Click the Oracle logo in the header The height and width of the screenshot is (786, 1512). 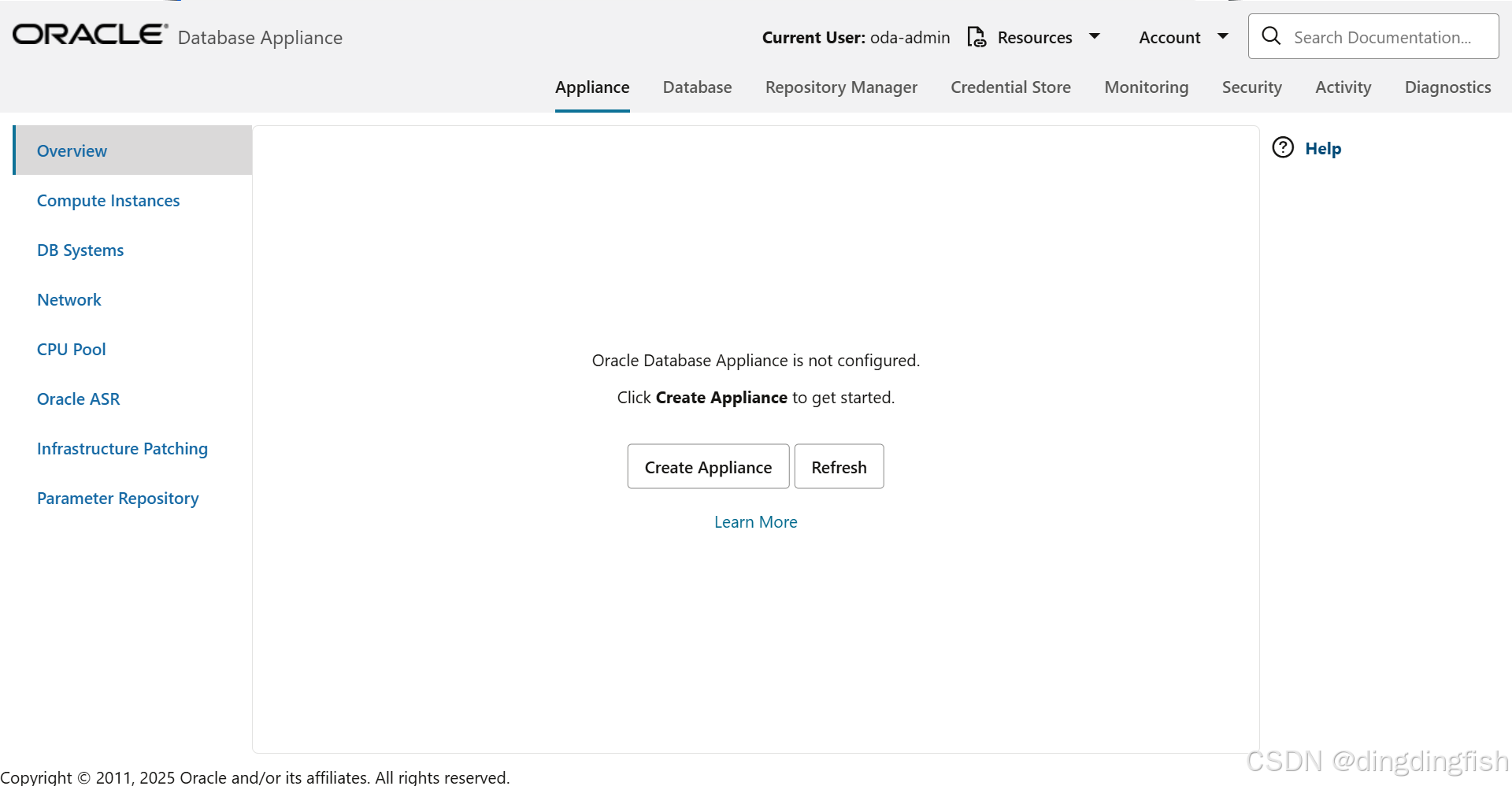tap(90, 35)
